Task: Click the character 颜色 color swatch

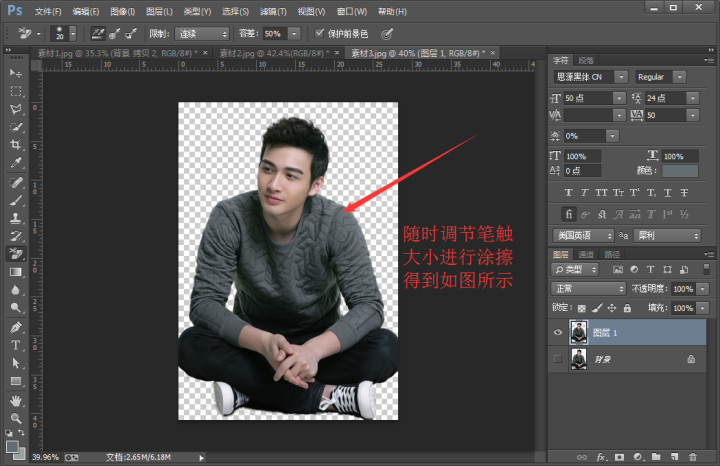Action: [680, 171]
